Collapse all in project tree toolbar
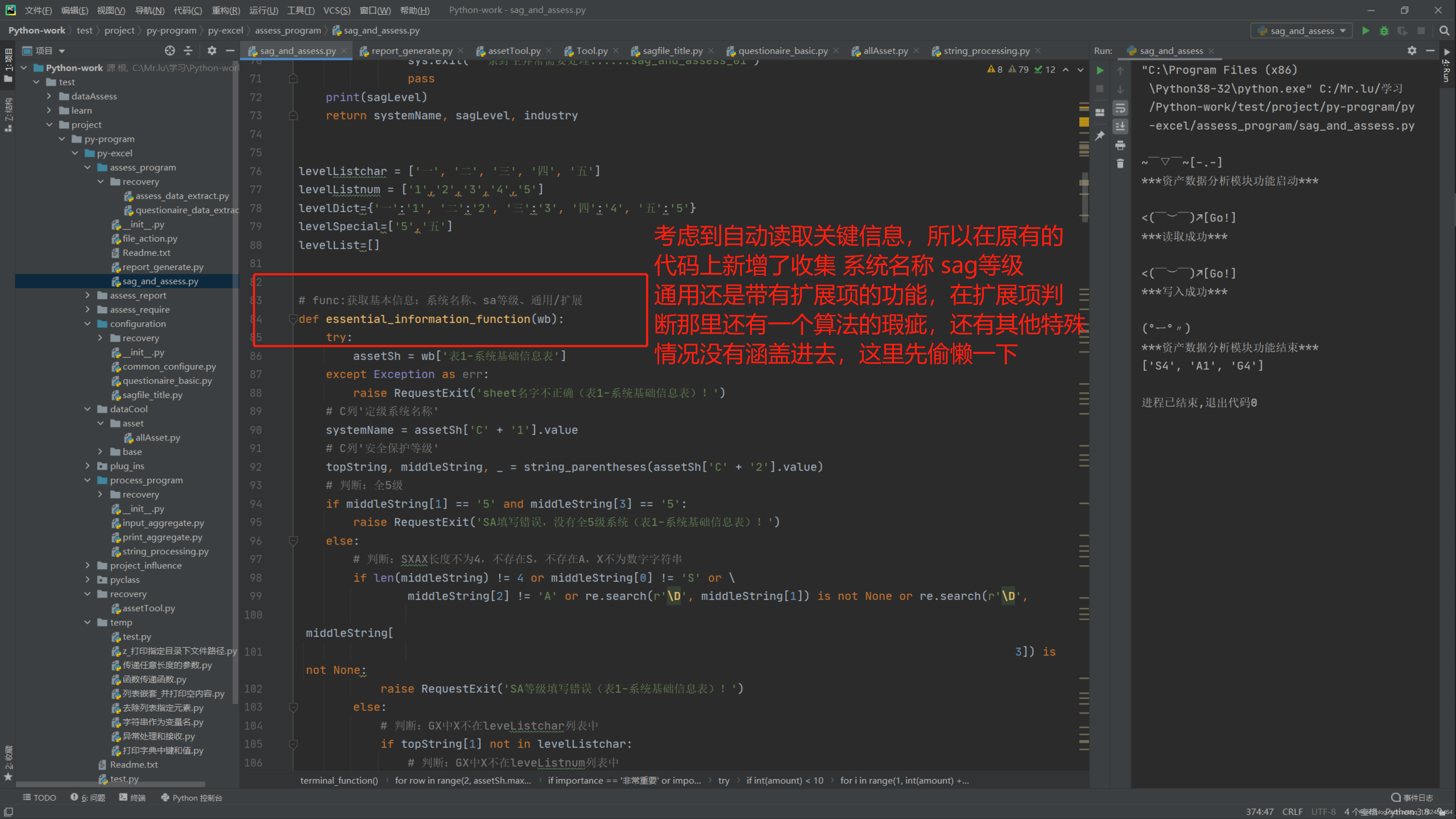The width and height of the screenshot is (1456, 819). point(188,51)
